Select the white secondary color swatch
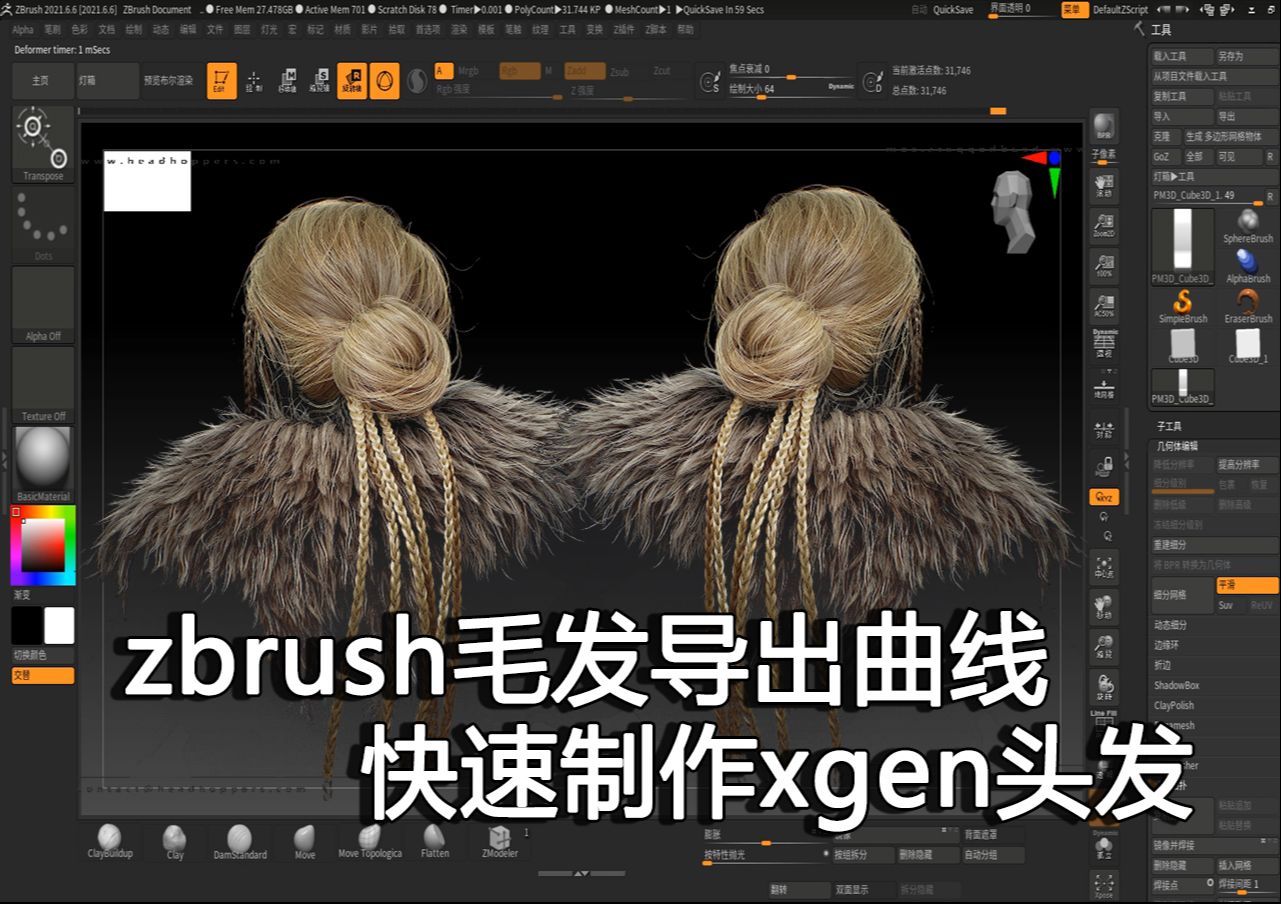Viewport: 1281px width, 904px height. 59,626
